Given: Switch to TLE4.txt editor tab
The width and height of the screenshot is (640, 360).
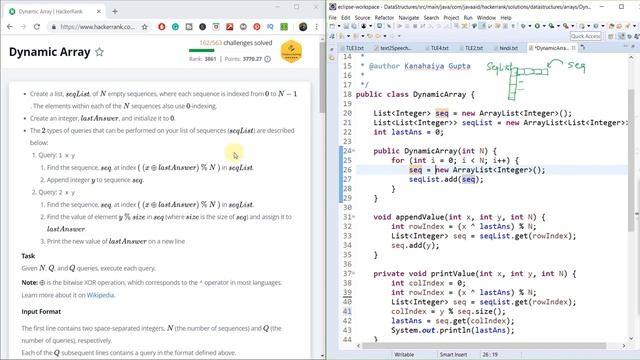Looking at the screenshot, I should click(x=438, y=48).
